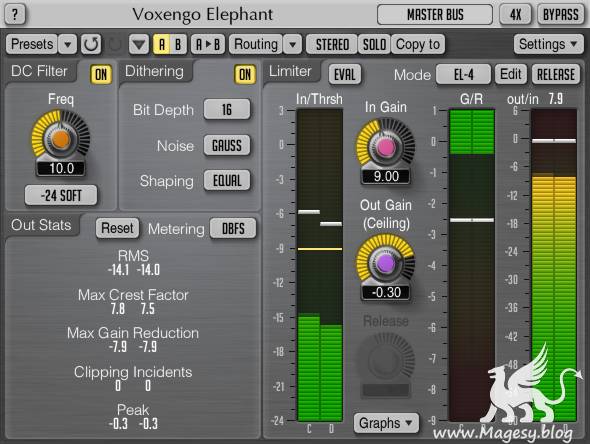
Task: Click the Max Gain Reduction label
Action: pos(133,333)
